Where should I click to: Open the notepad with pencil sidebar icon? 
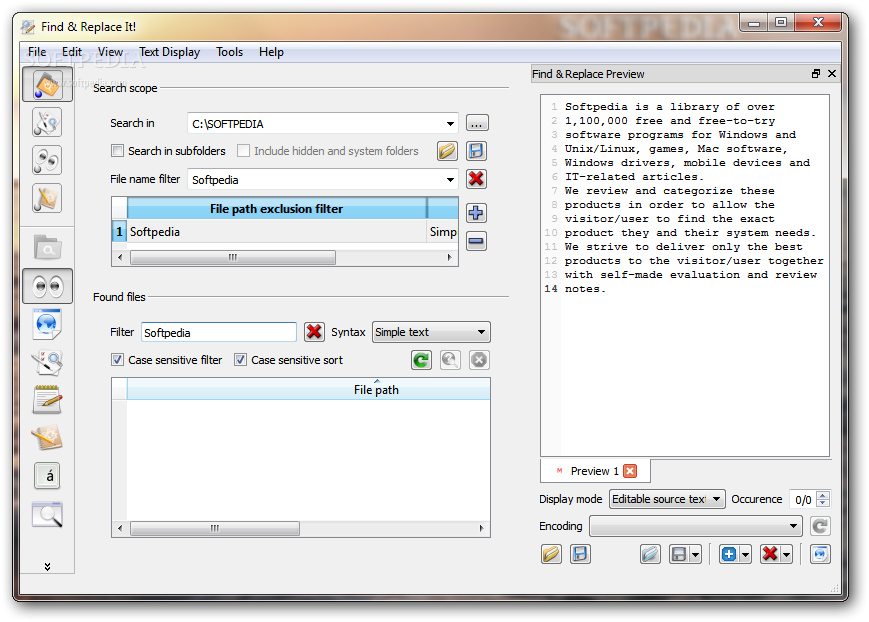(x=47, y=400)
